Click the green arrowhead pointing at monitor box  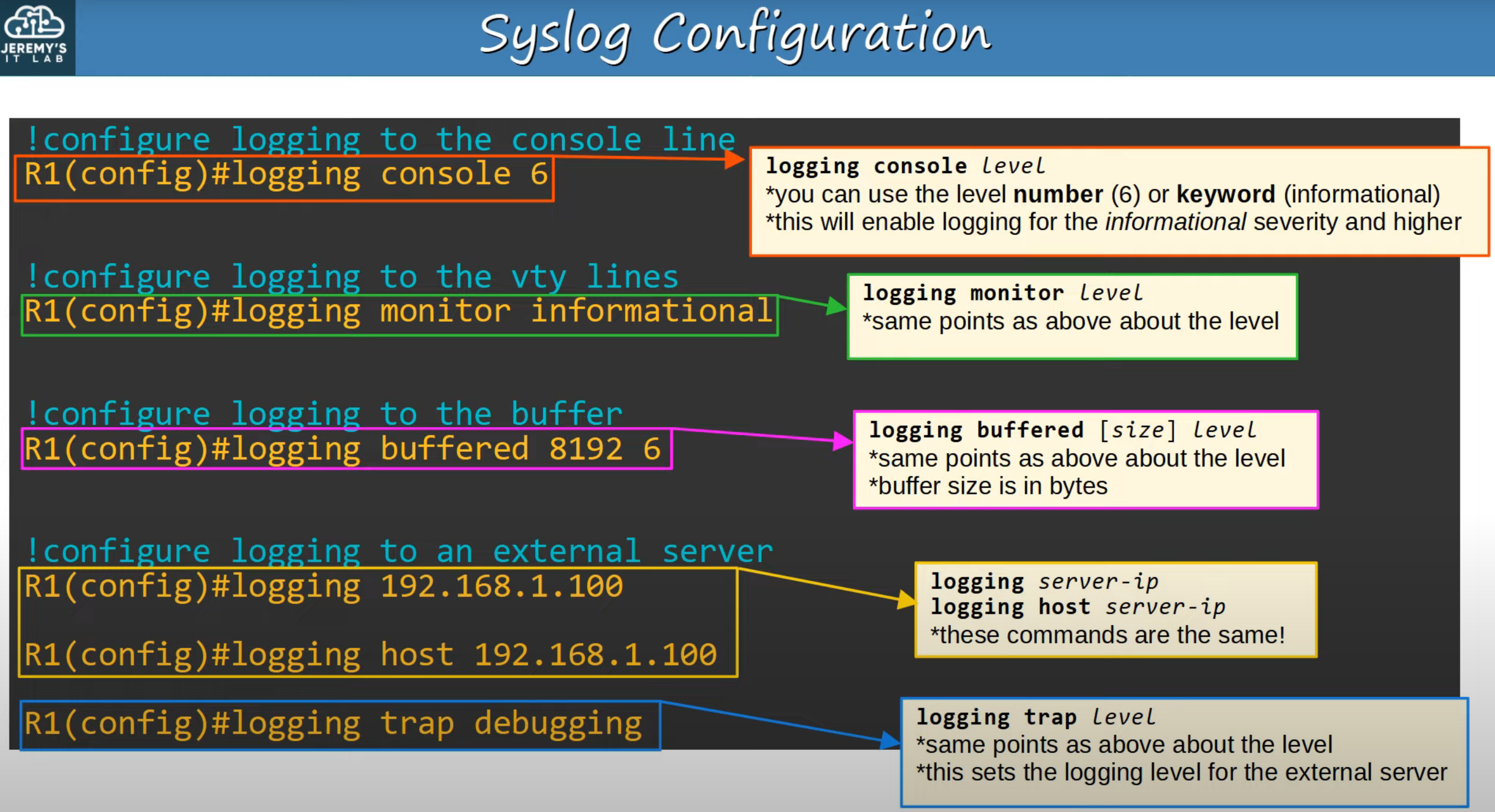836,306
